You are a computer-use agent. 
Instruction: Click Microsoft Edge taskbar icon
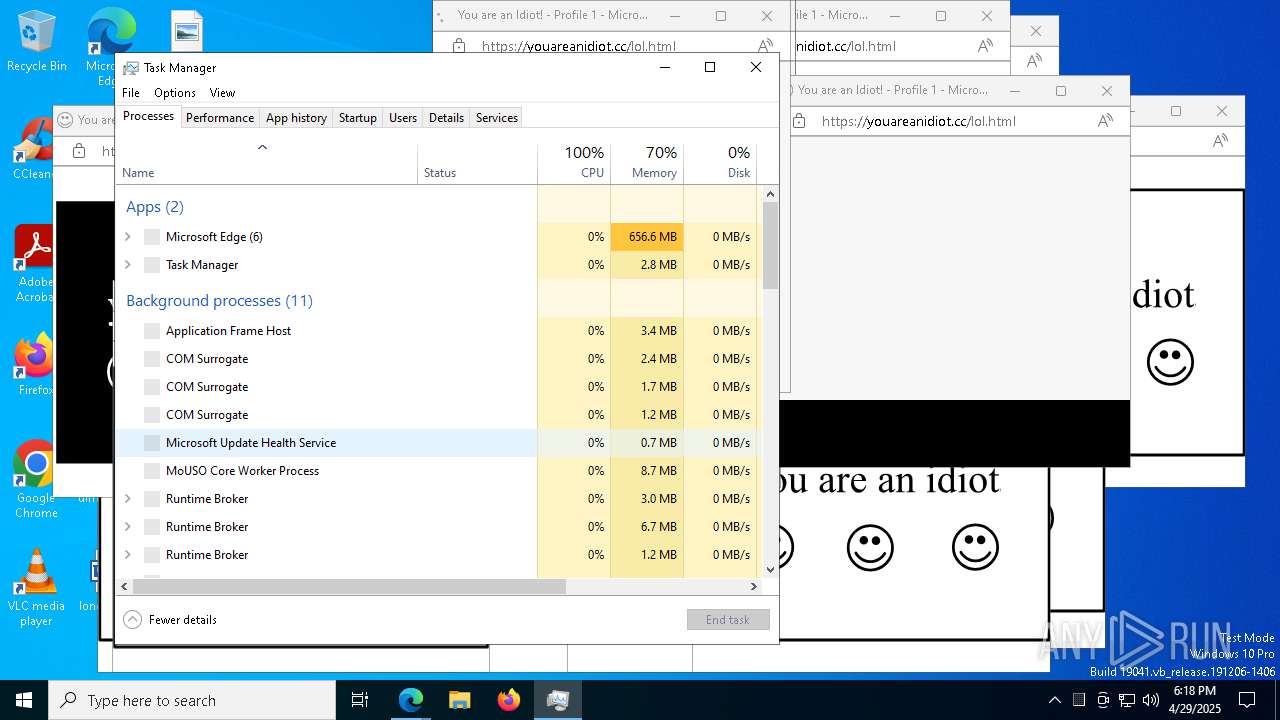pyautogui.click(x=411, y=700)
